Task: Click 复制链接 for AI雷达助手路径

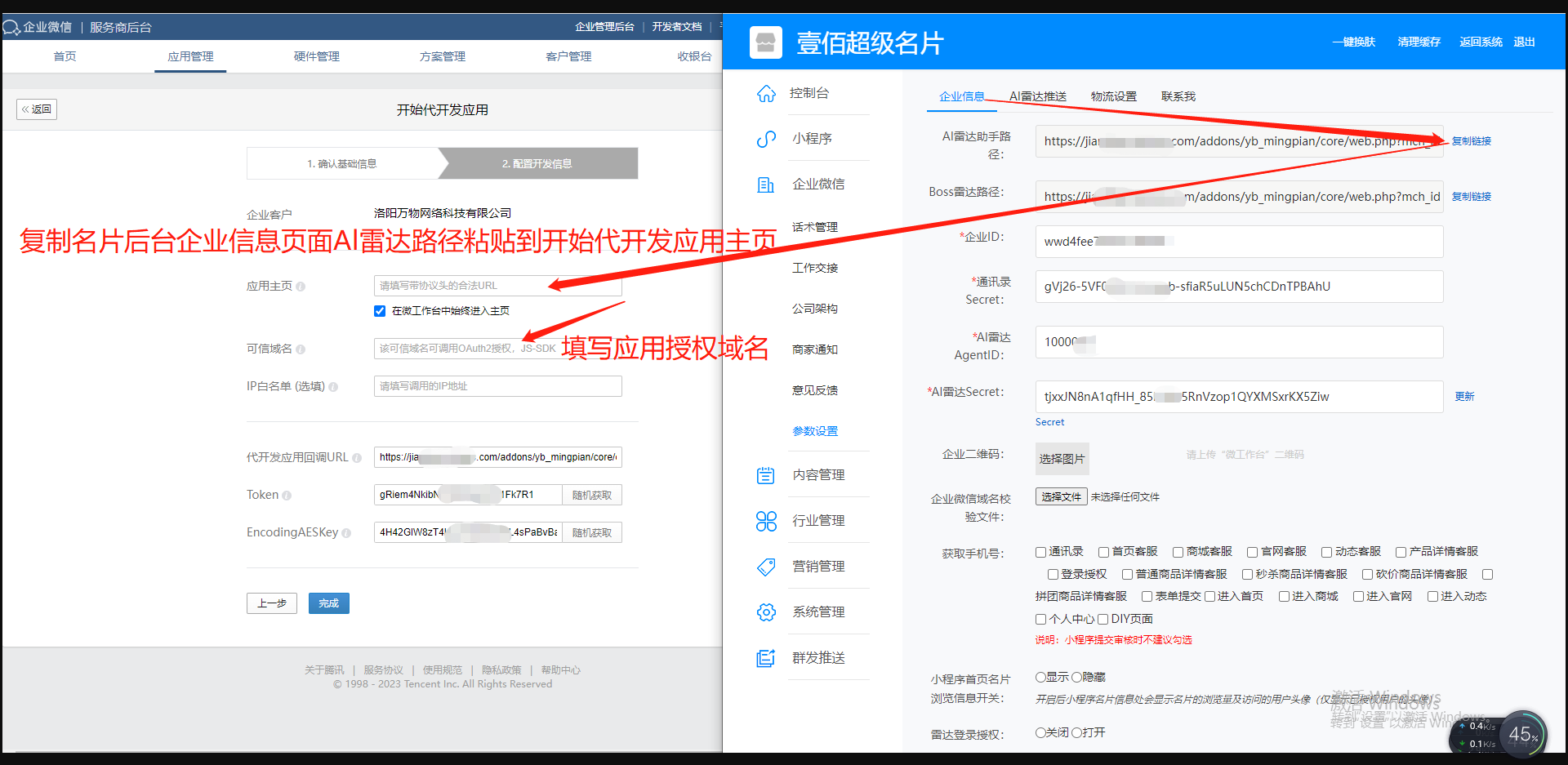Action: coord(1472,141)
